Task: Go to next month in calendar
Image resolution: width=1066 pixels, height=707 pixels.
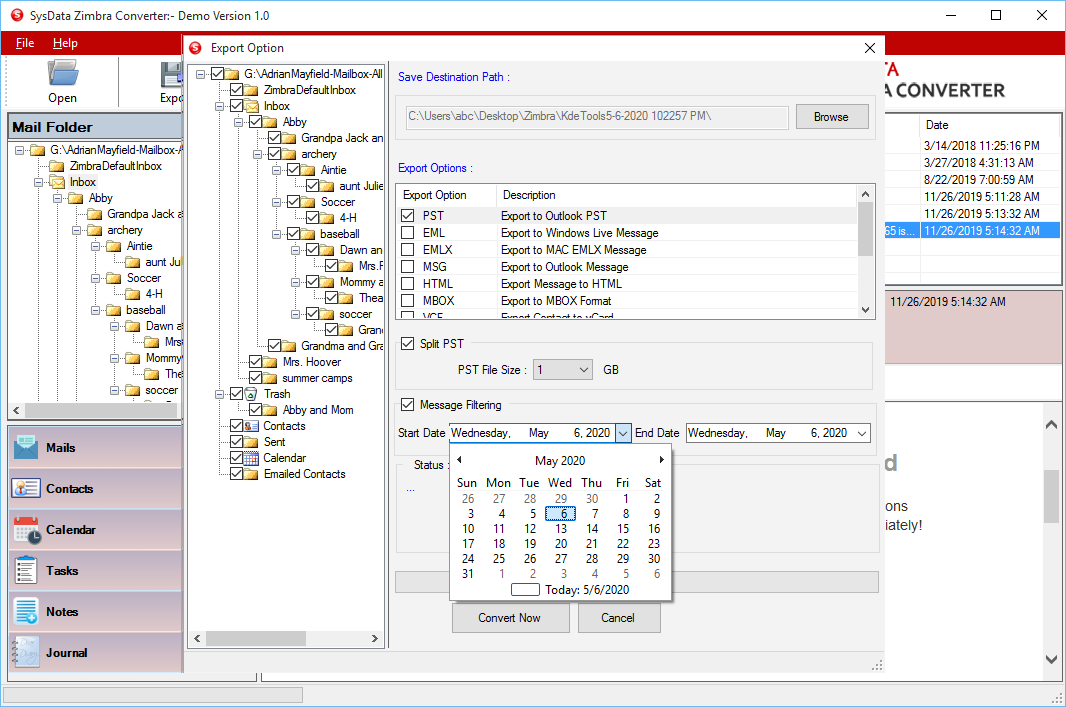Action: [x=661, y=460]
